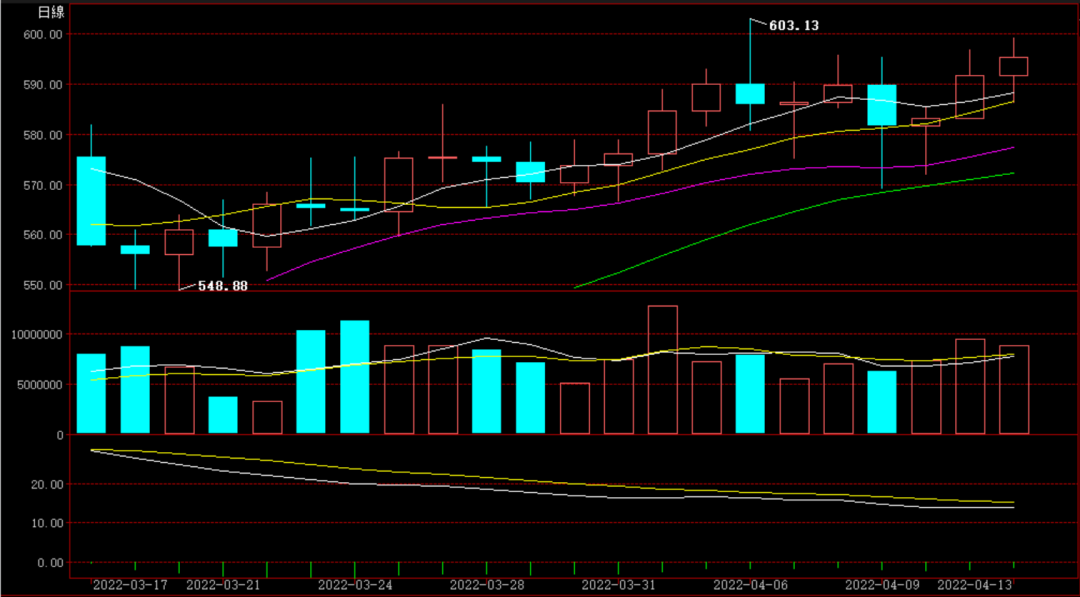Screen dimensions: 1080x597
Task: Click the cyan candlestick marked with 603.13 high
Action: [750, 94]
